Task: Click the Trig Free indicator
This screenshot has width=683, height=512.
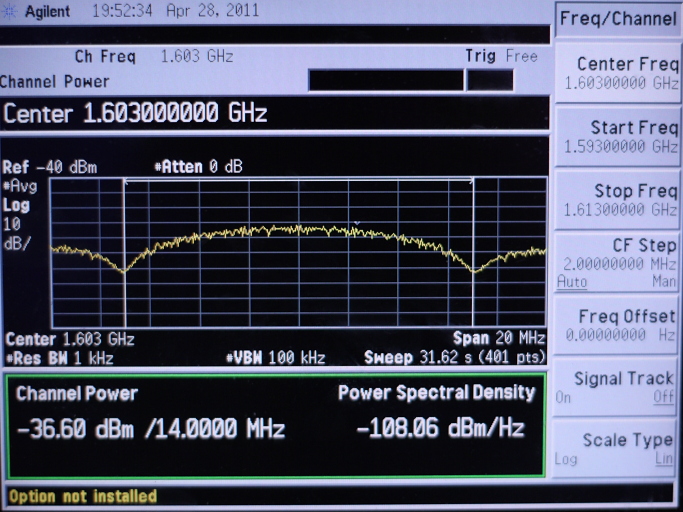Action: 501,57
